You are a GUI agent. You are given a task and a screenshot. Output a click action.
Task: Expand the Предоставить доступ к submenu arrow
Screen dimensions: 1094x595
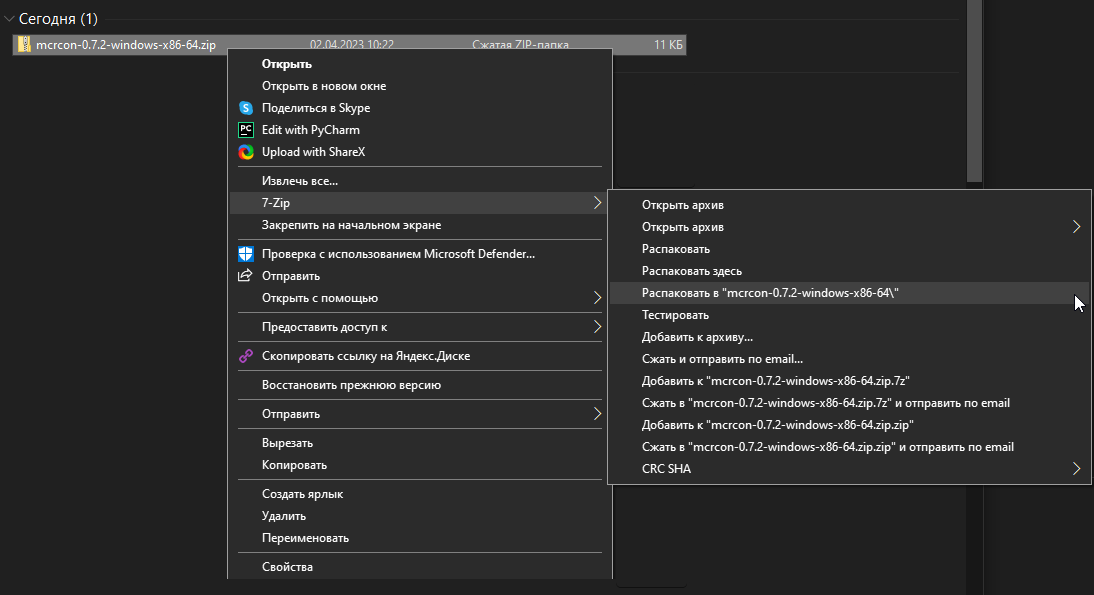(597, 327)
